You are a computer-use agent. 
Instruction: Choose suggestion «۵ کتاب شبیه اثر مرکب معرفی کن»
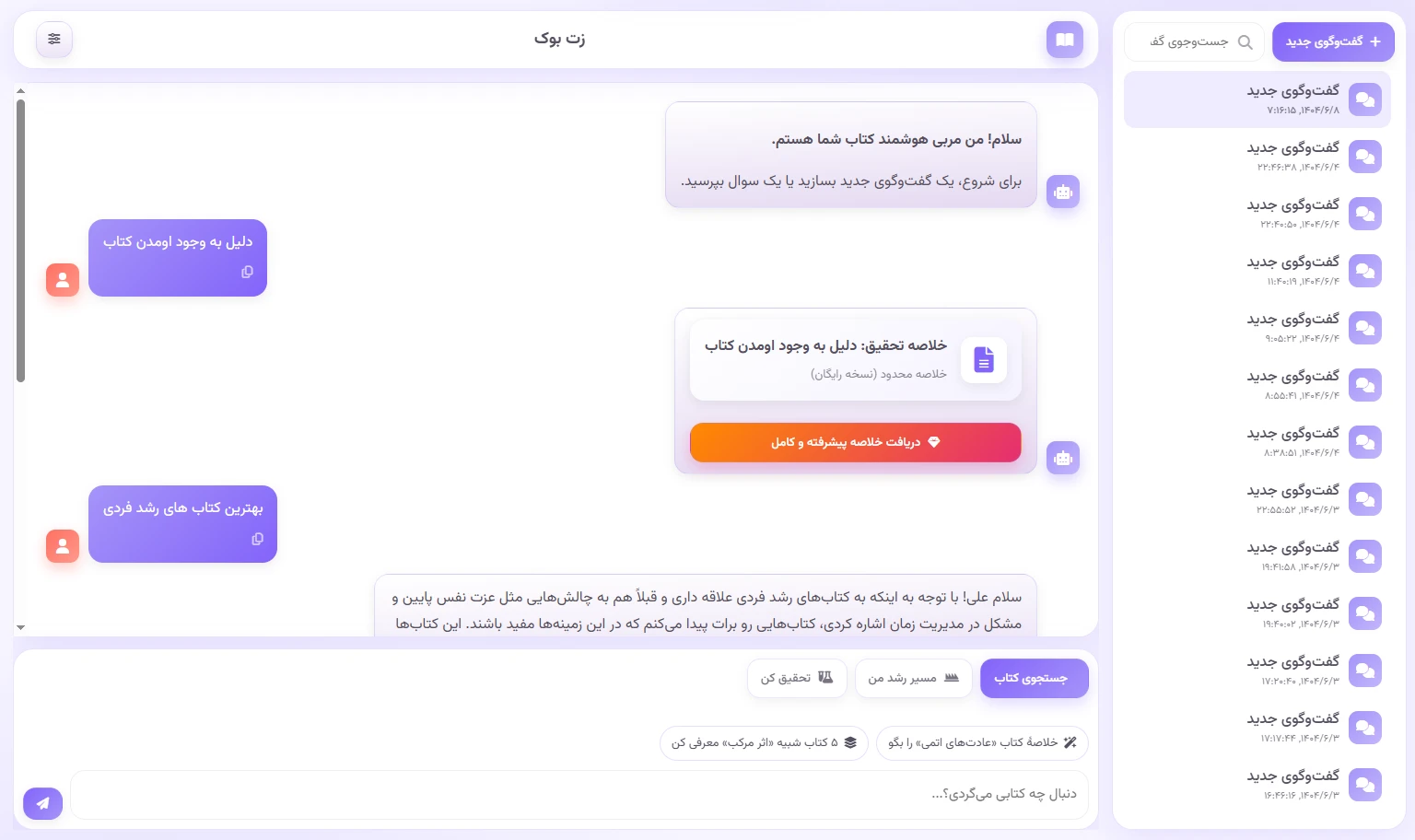coord(764,742)
